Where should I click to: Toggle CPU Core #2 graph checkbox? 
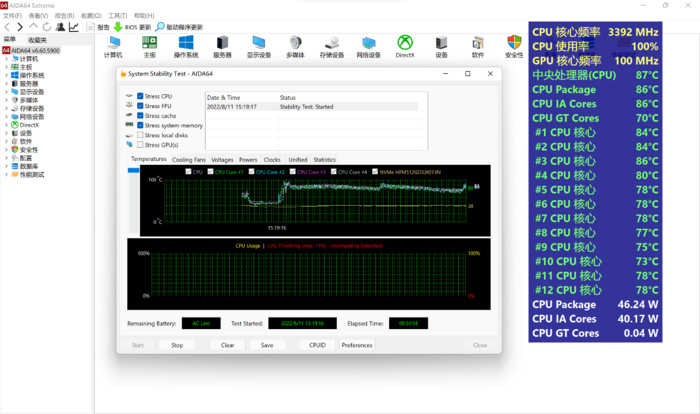click(x=251, y=171)
